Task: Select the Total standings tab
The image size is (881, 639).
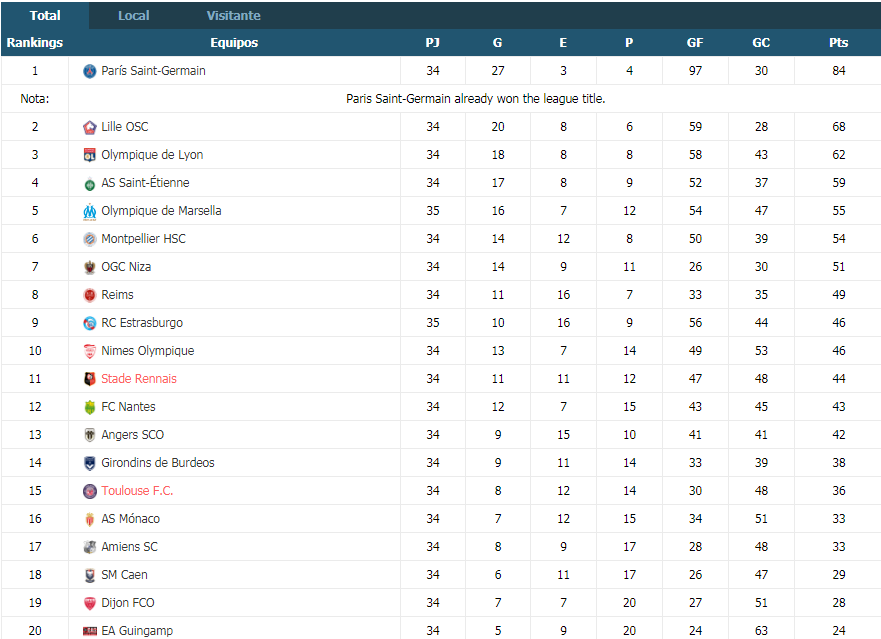Action: (x=45, y=15)
